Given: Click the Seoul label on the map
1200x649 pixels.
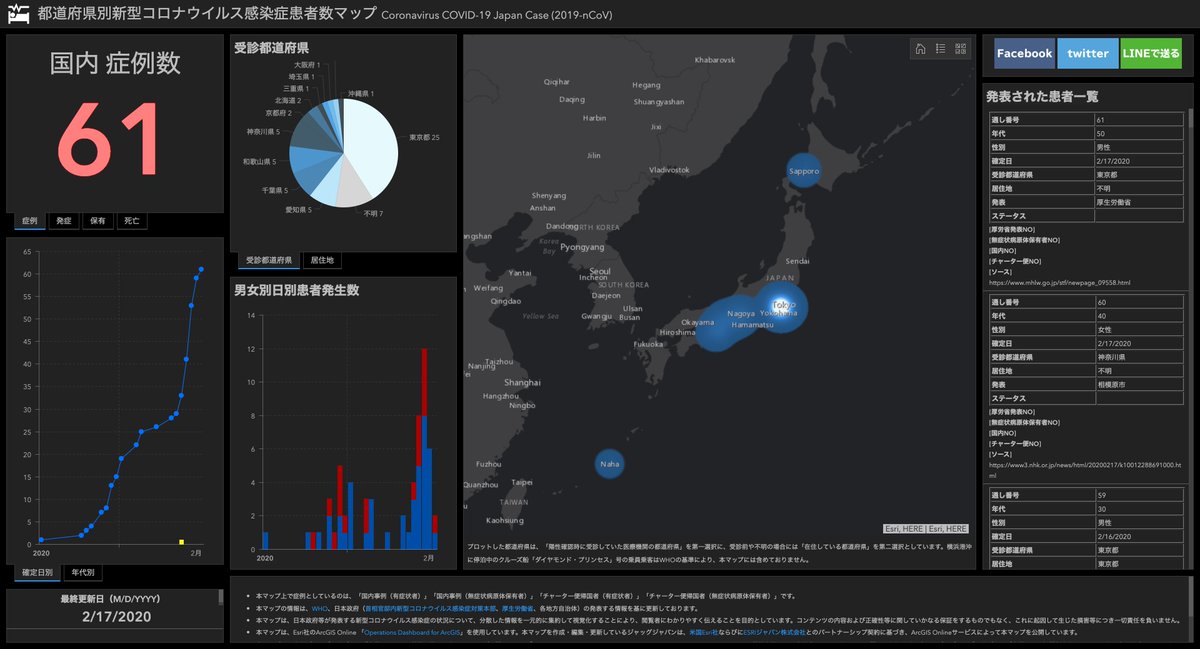Looking at the screenshot, I should 600,271.
